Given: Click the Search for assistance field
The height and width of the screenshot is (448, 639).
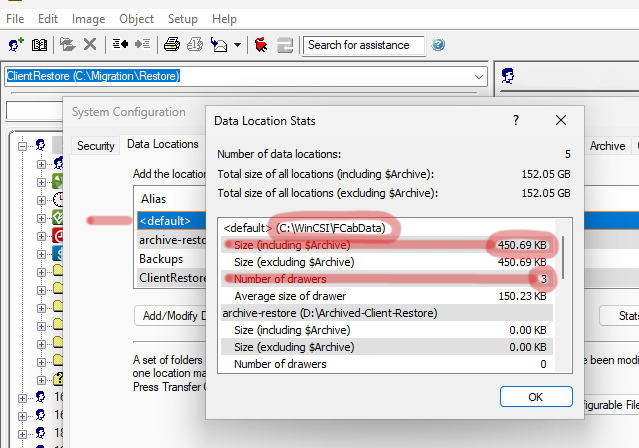Looking at the screenshot, I should (x=364, y=45).
